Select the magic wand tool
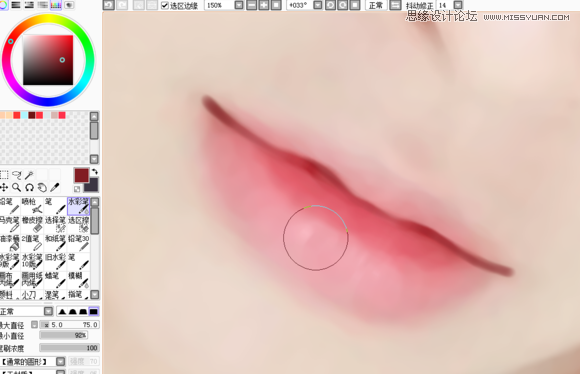Viewport: 580px width, 374px height. point(29,175)
